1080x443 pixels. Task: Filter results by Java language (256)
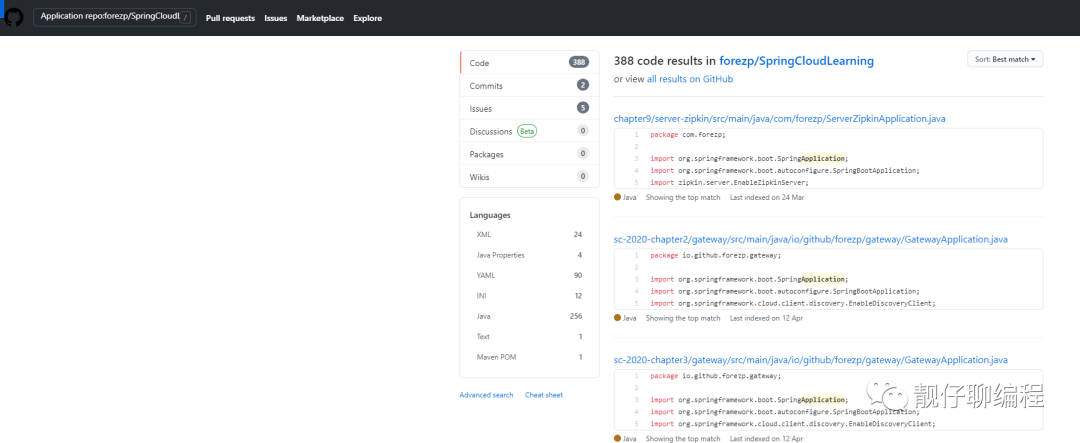529,316
